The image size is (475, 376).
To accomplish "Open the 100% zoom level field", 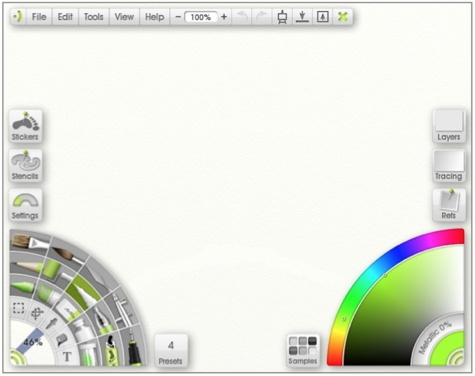I will (201, 17).
